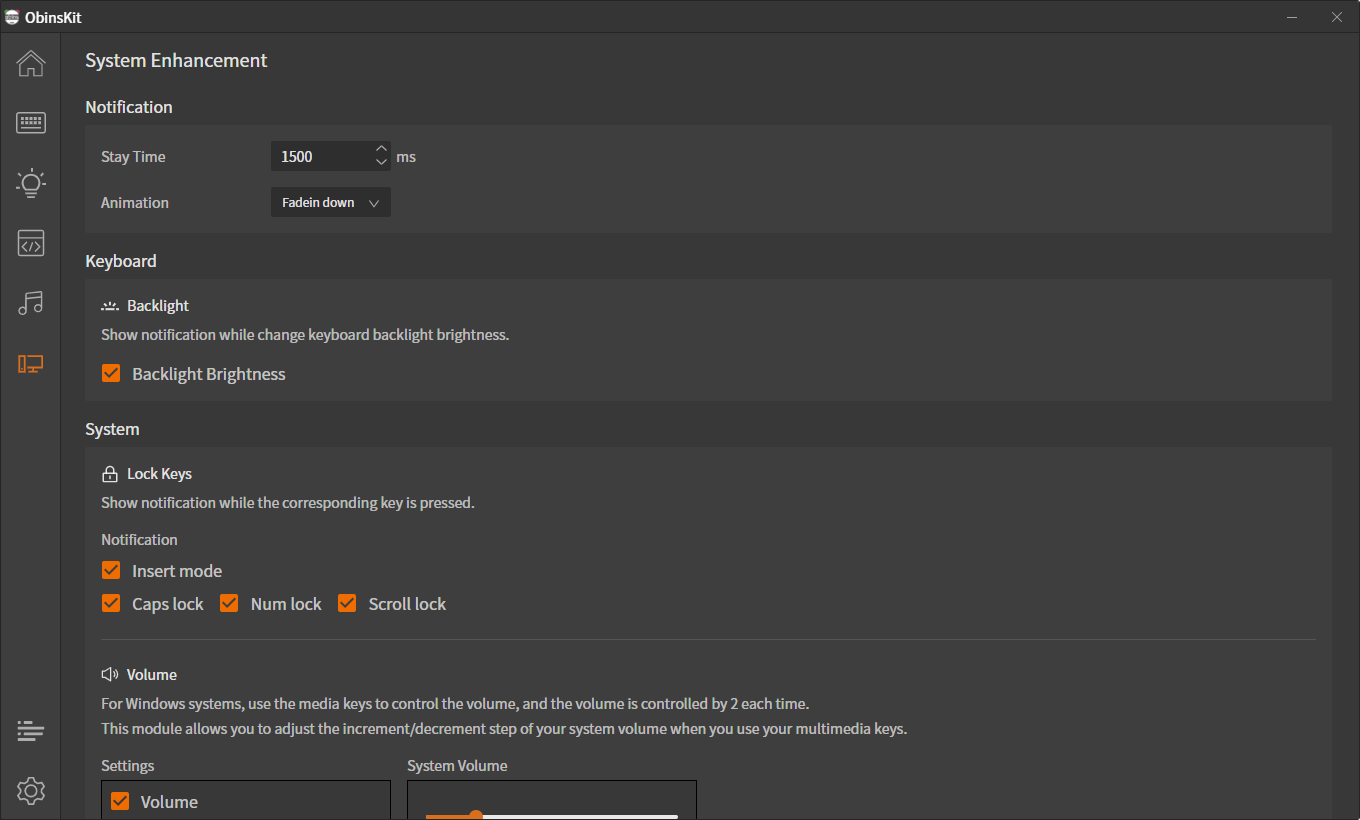The image size is (1360, 820).
Task: Click the Settings label under Volume
Action: (x=128, y=766)
